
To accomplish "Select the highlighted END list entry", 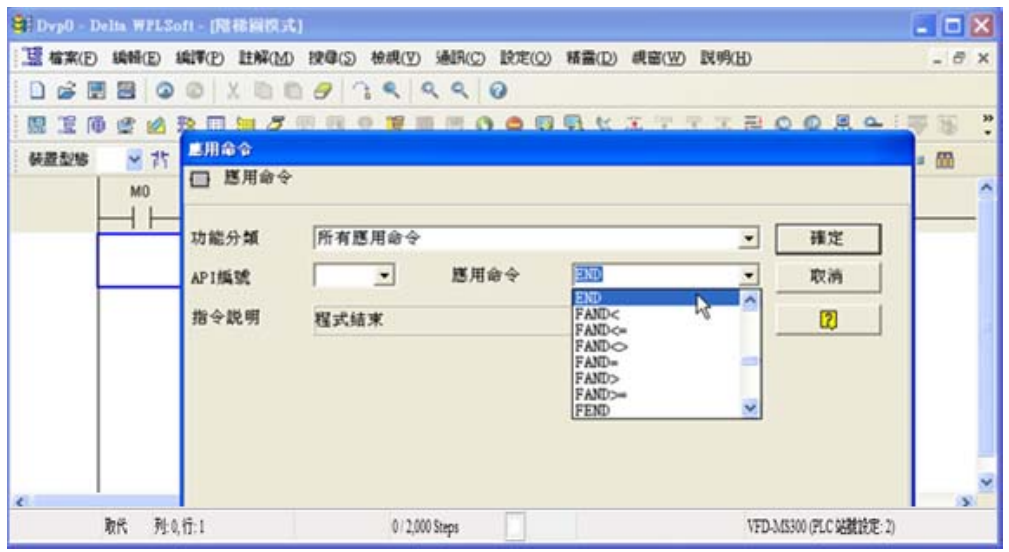I will (x=590, y=297).
